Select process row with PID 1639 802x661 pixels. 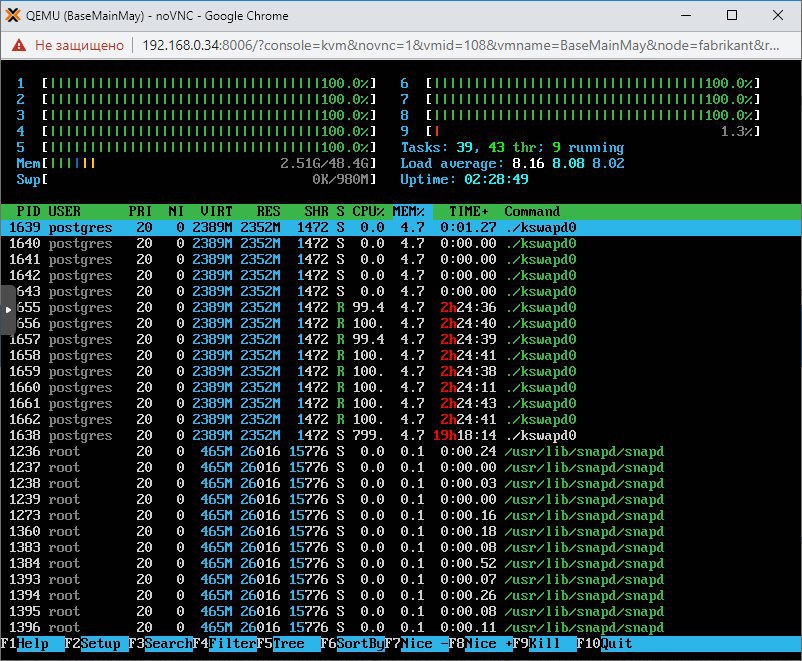click(x=401, y=228)
